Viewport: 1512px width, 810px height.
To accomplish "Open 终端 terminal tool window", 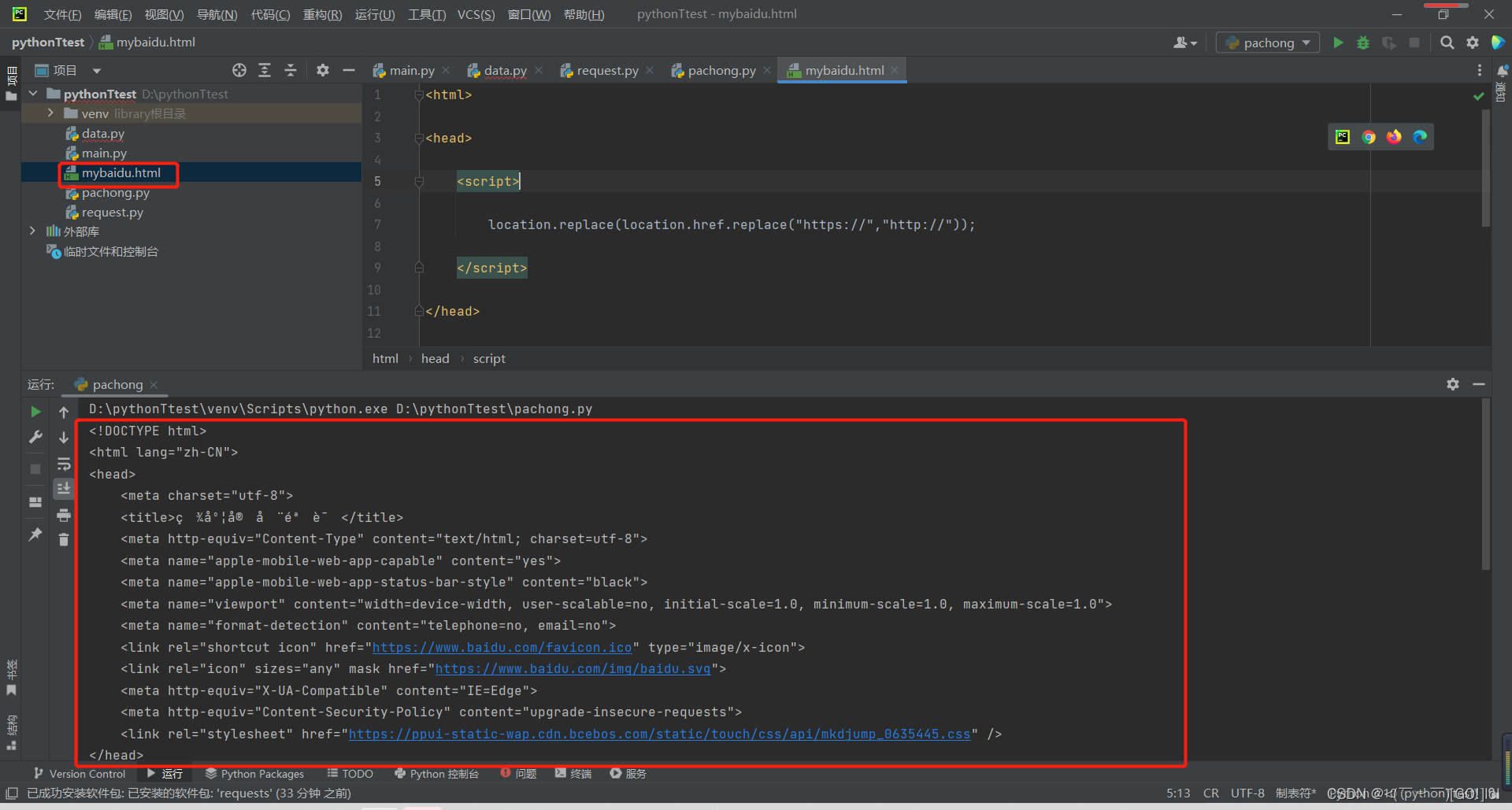I will [573, 774].
